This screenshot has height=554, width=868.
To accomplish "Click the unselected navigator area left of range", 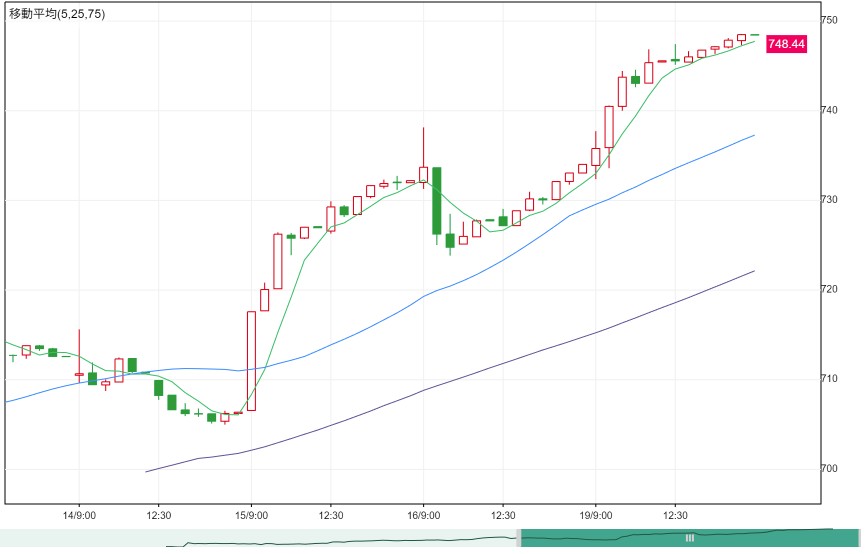I will (258, 538).
